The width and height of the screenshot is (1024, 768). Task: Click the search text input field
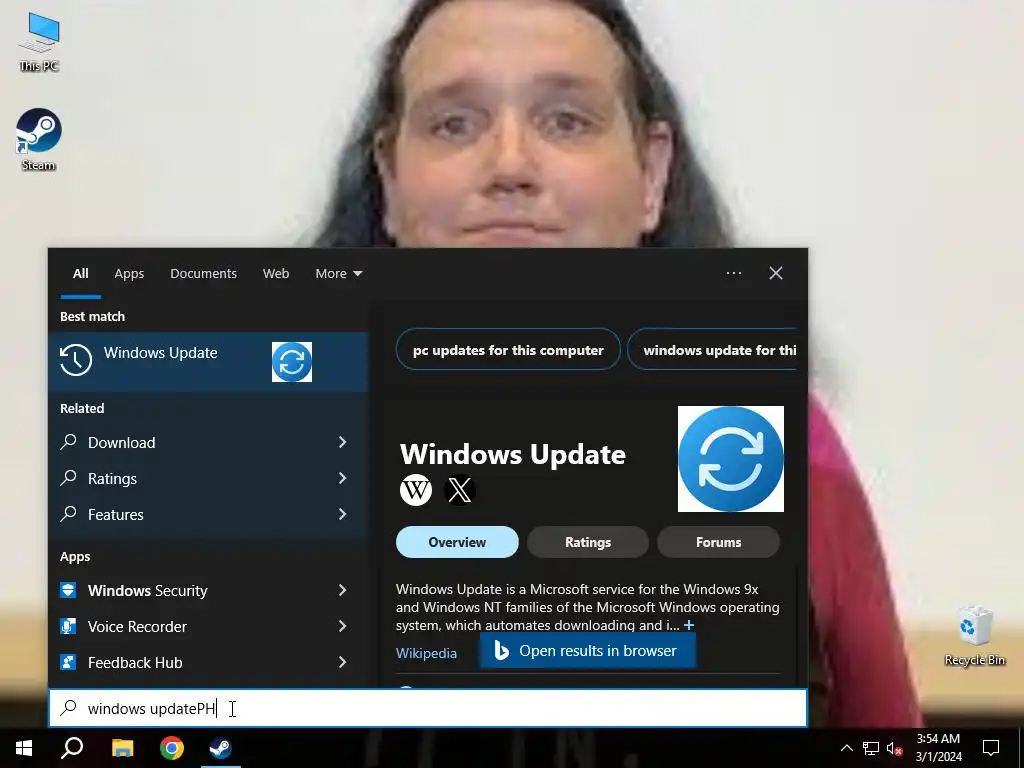coord(428,708)
